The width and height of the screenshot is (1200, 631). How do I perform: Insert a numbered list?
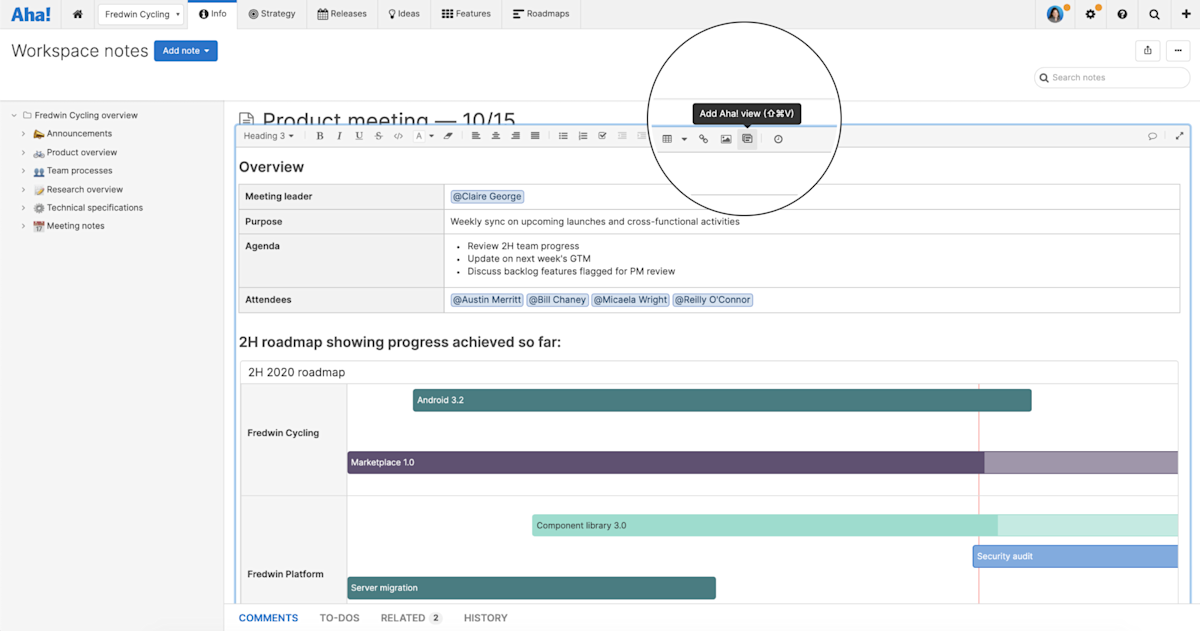(x=583, y=136)
